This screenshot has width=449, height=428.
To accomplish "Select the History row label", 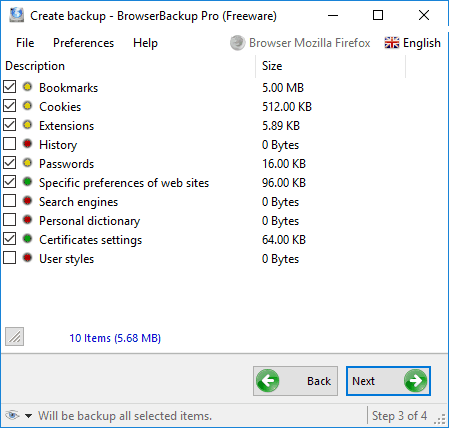I will tap(58, 145).
